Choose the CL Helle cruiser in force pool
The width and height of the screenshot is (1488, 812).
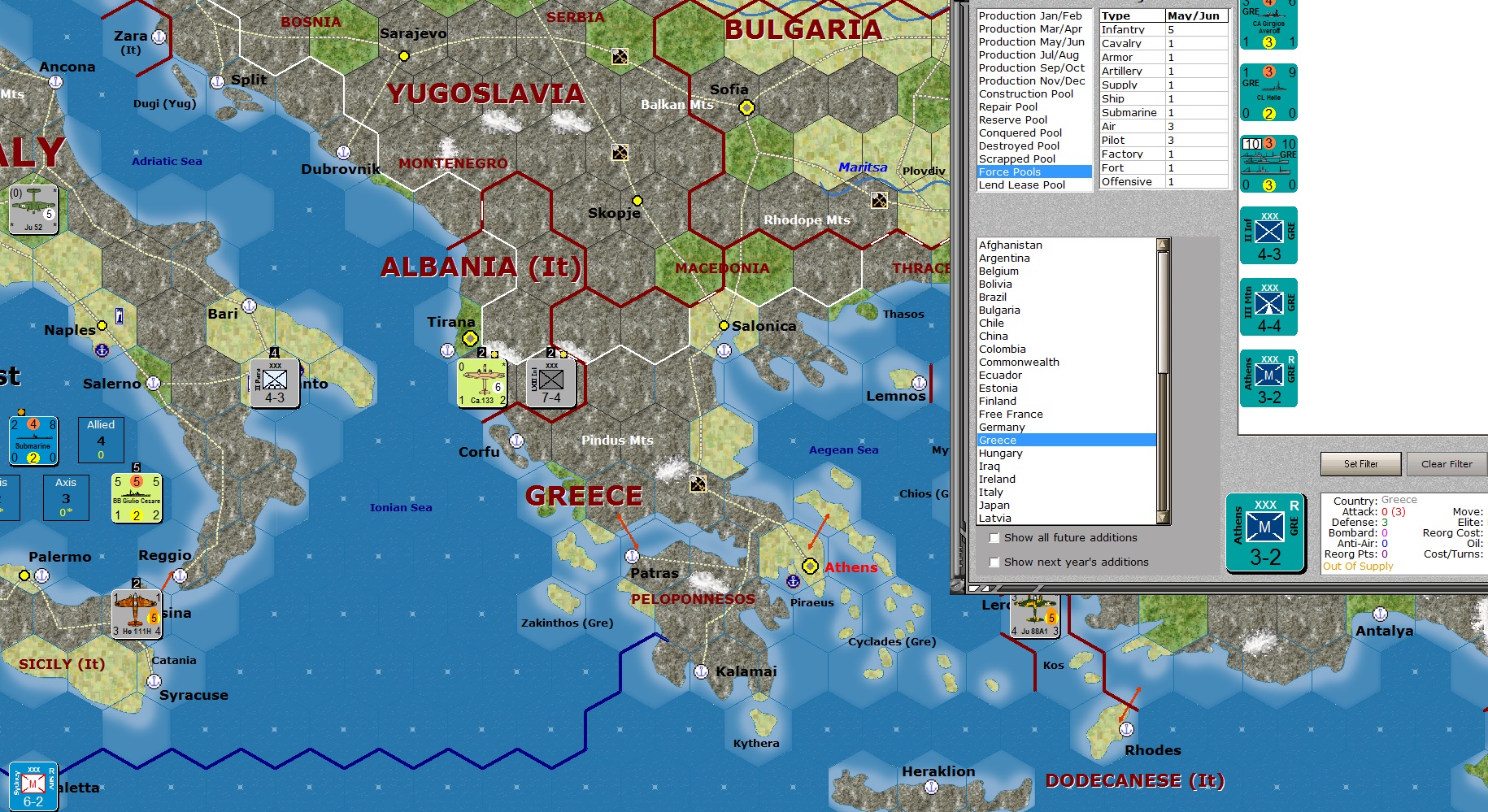pos(1268,93)
